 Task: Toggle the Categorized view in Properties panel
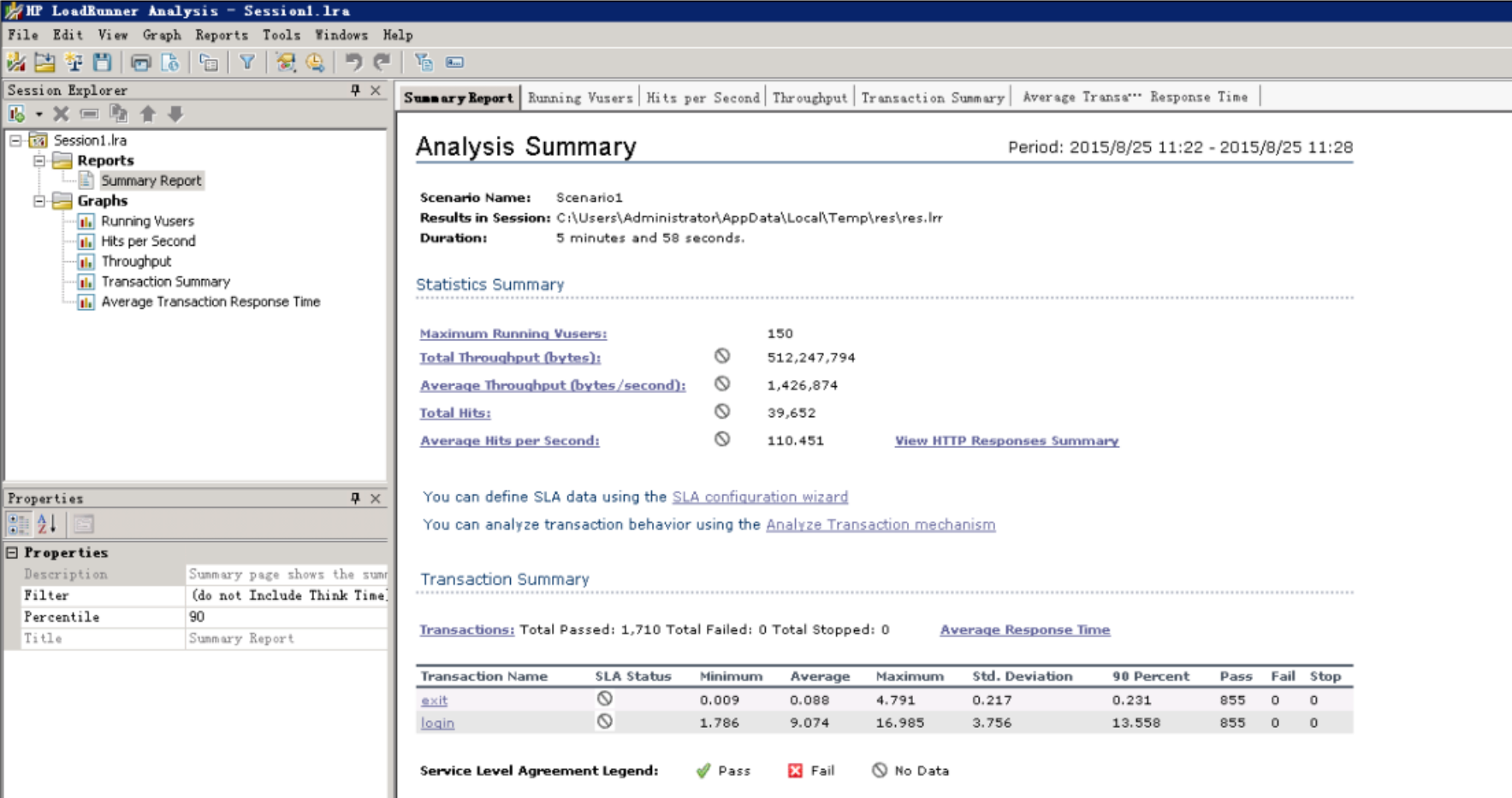(18, 524)
